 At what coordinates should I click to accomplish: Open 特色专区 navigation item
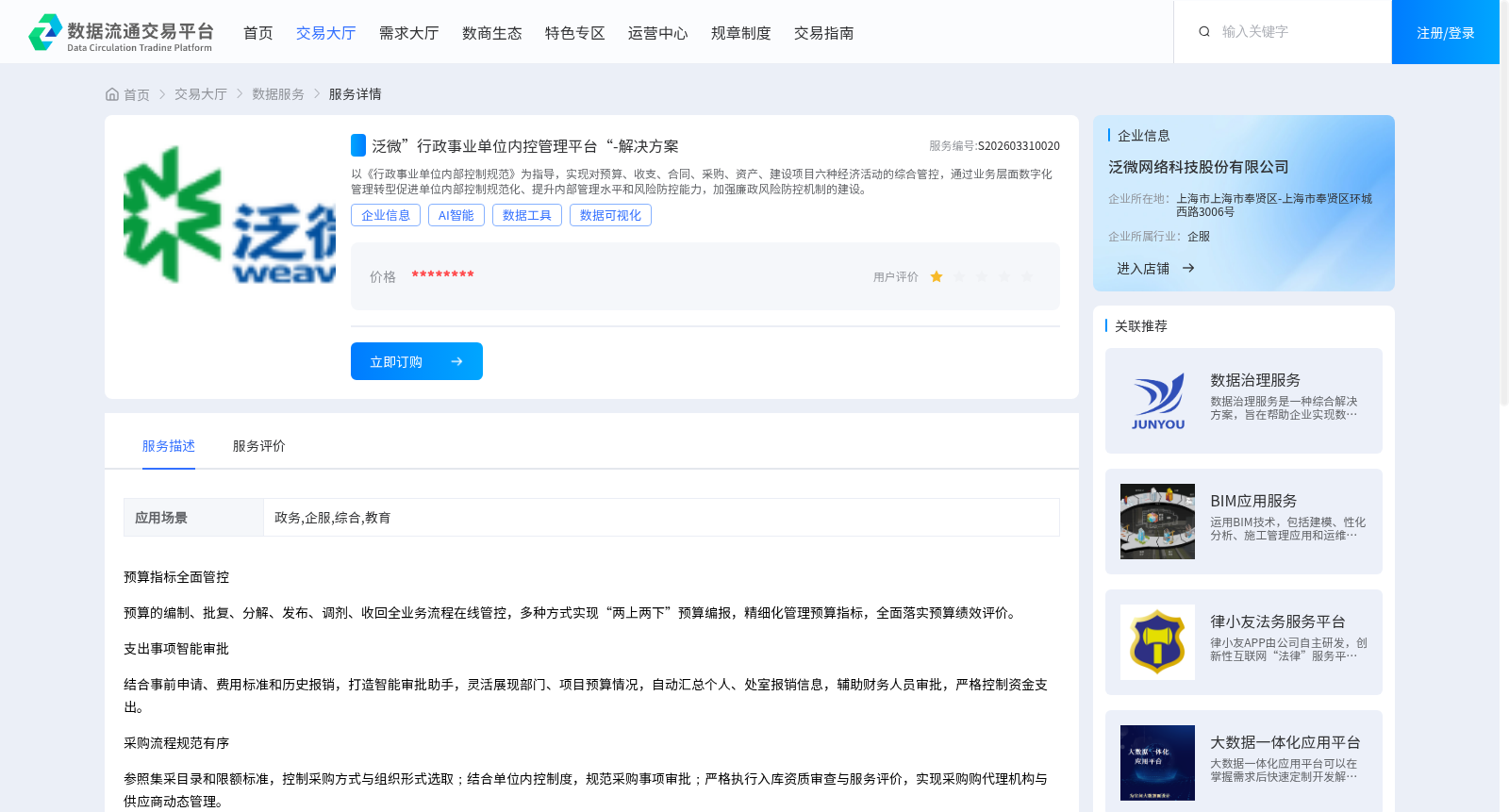(x=575, y=33)
